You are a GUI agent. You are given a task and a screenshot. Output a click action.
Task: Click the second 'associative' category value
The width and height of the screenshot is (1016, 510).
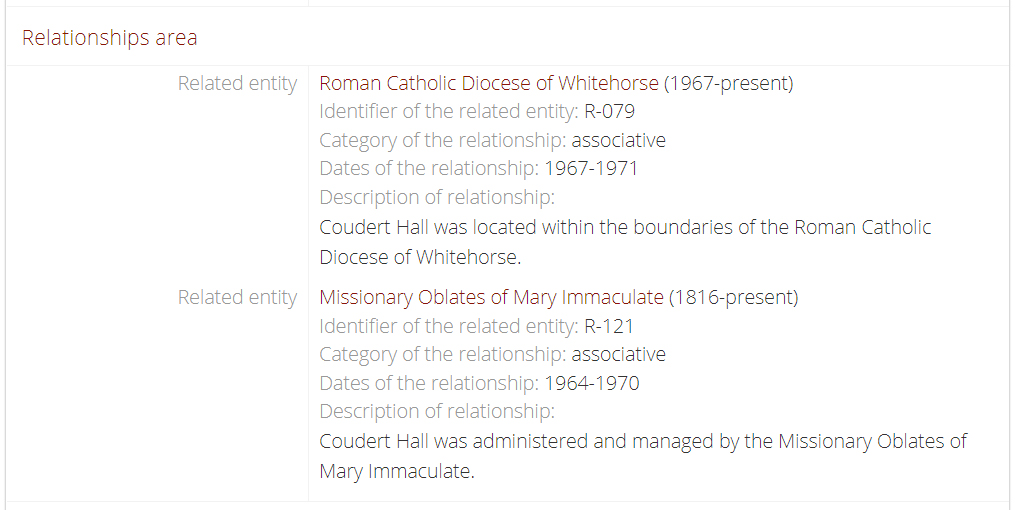click(x=618, y=354)
